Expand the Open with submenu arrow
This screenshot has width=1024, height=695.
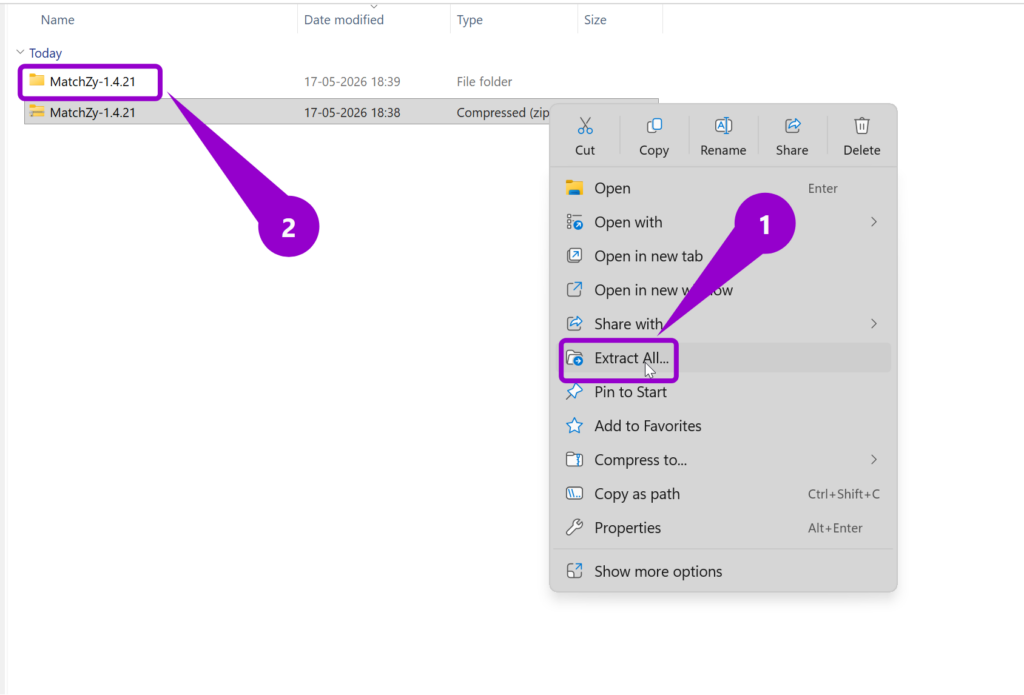coord(873,222)
